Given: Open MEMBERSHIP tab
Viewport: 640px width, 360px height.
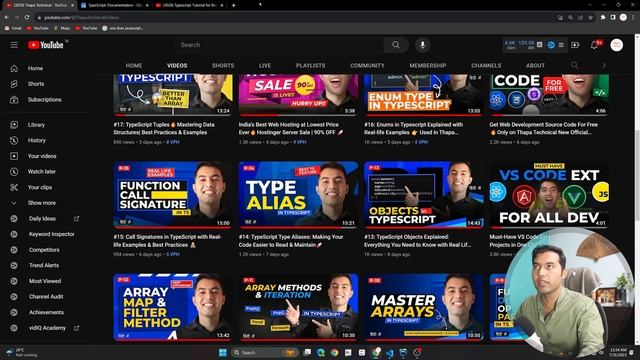Looking at the screenshot, I should click(x=428, y=65).
